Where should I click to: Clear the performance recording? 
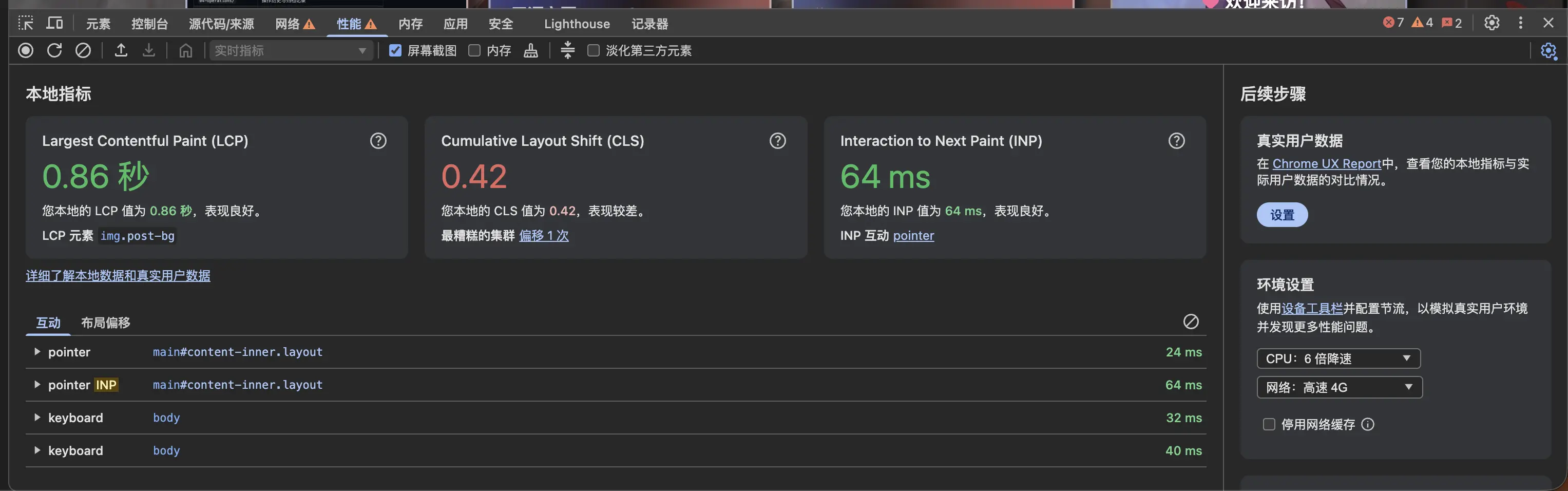click(x=83, y=50)
